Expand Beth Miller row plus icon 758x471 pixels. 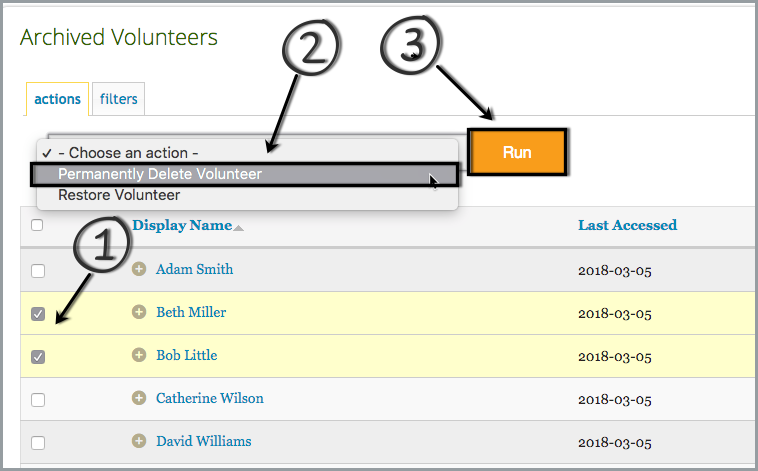[139, 312]
